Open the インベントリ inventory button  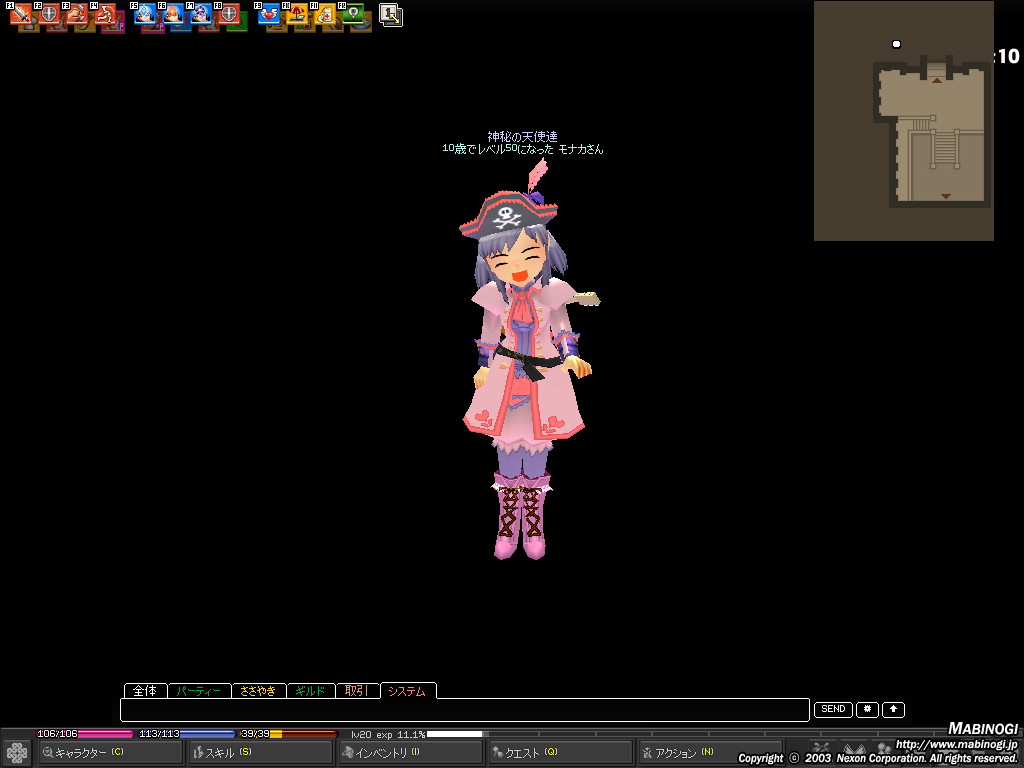(409, 752)
